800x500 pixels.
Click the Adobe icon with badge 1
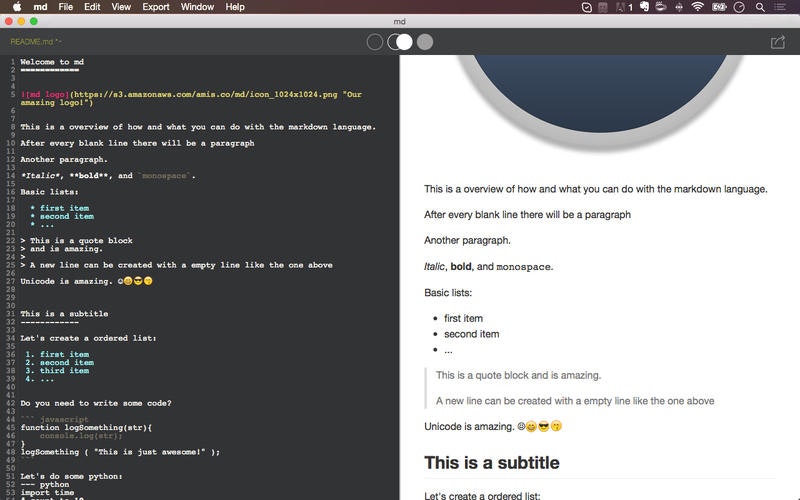[624, 7]
